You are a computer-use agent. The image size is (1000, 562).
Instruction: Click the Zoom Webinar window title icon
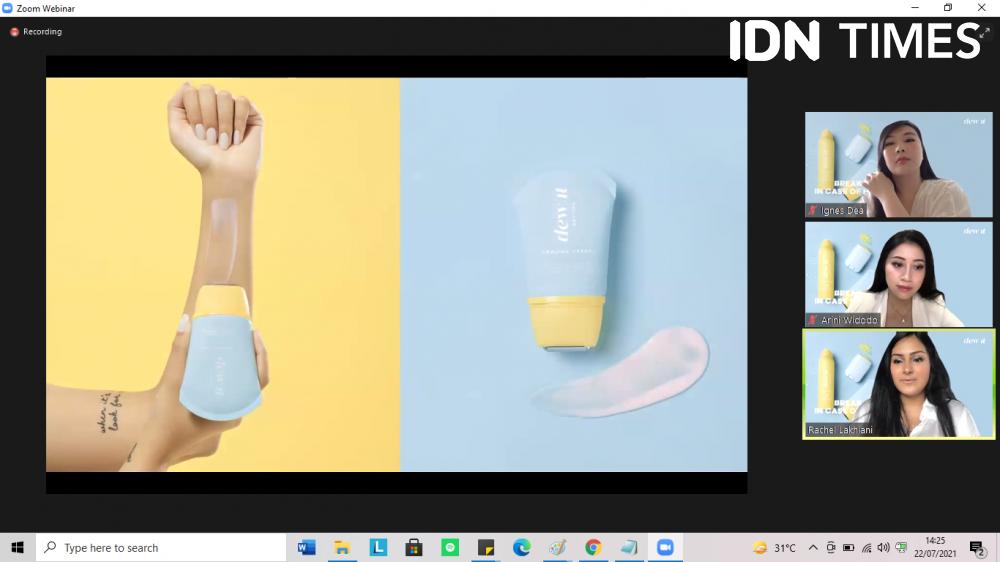(x=8, y=8)
